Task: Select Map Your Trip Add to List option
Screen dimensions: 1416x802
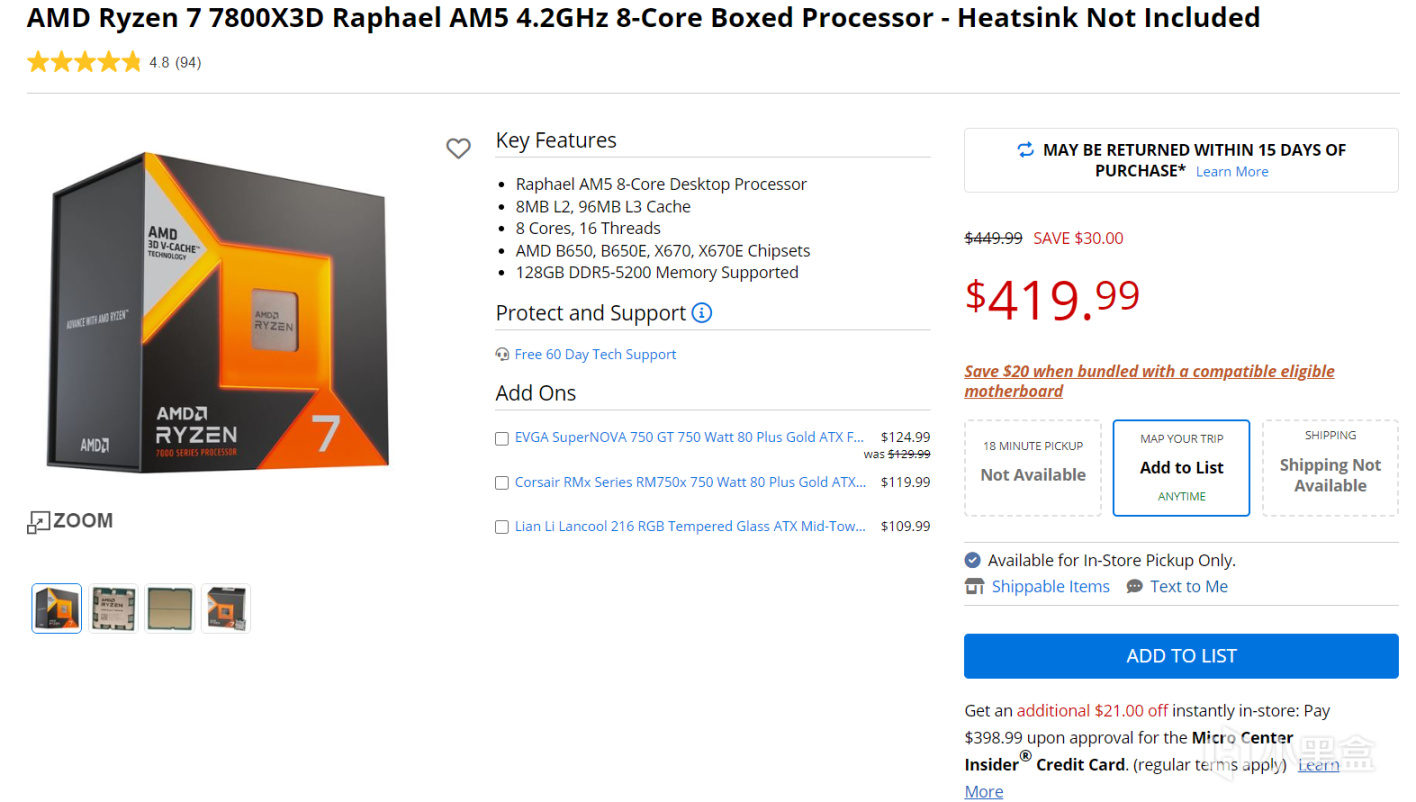Action: (x=1181, y=468)
